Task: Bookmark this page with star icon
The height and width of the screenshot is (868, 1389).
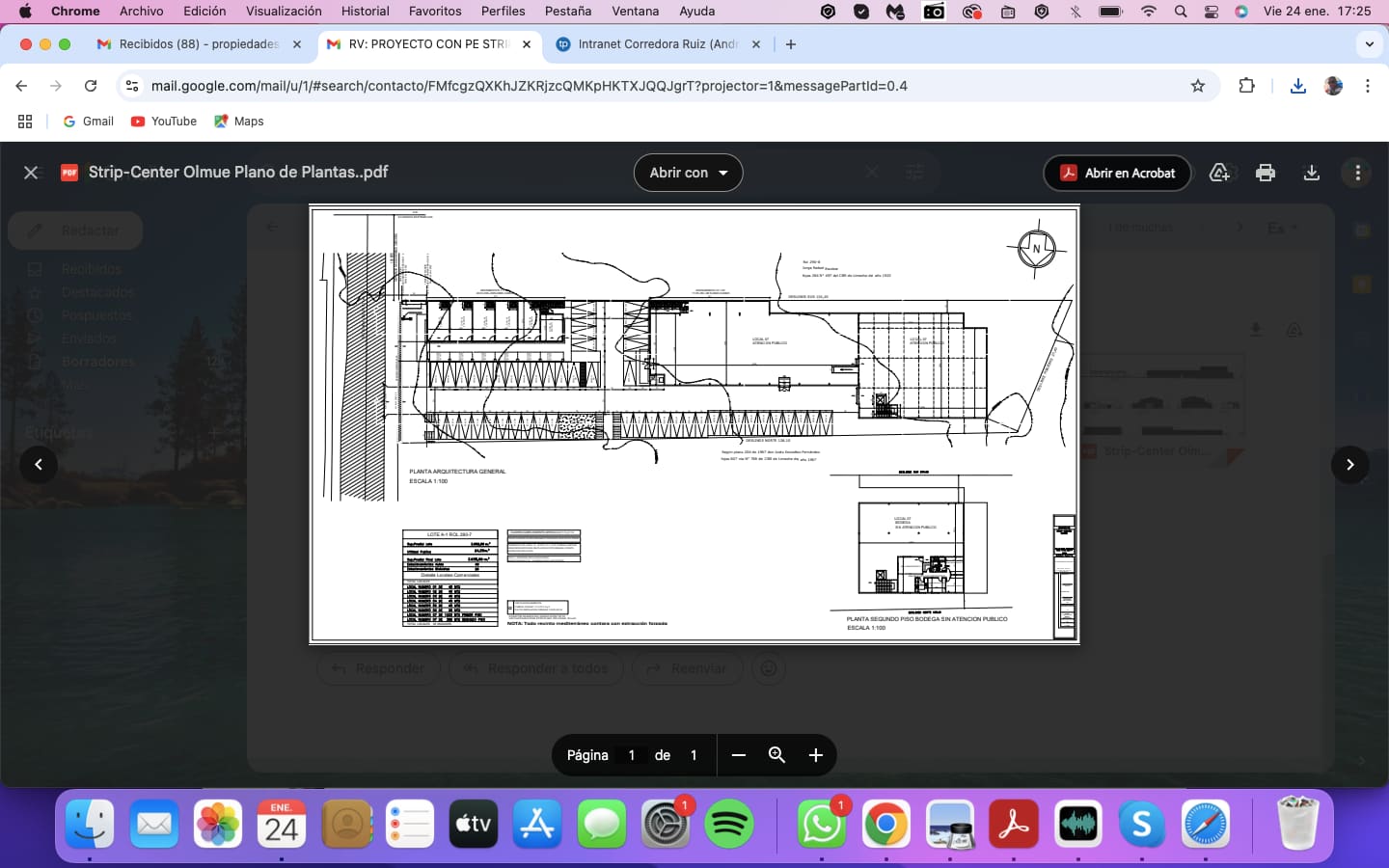Action: [x=1198, y=86]
